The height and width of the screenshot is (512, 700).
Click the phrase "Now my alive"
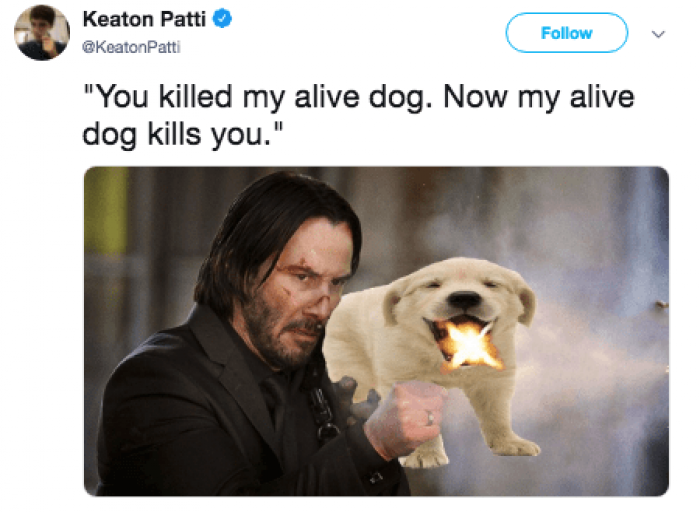click(x=539, y=96)
